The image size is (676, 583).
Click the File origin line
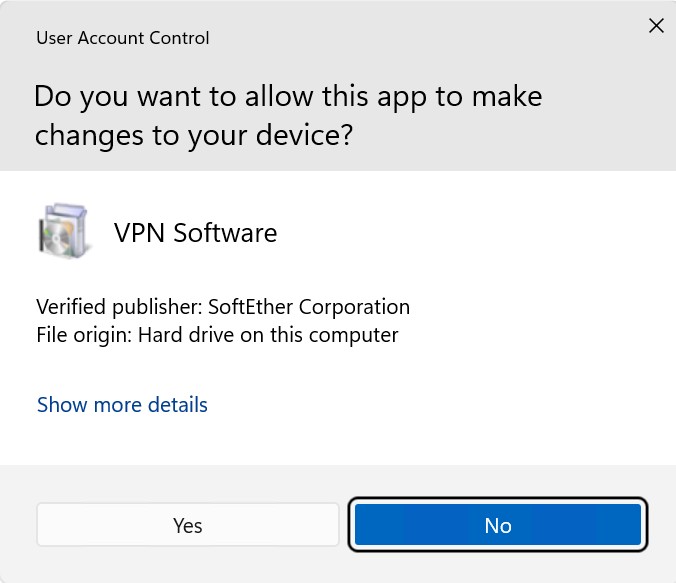tap(217, 335)
